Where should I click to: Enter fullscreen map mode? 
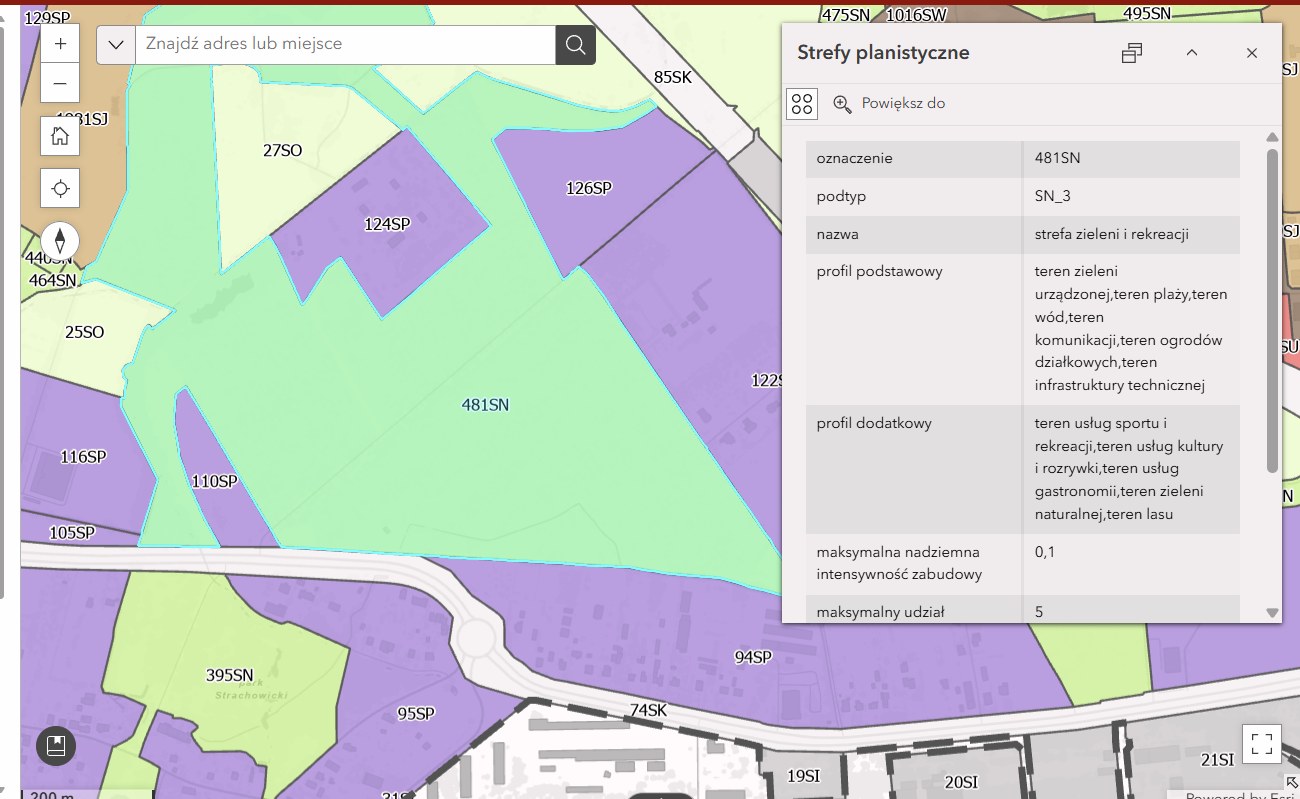(x=1261, y=743)
